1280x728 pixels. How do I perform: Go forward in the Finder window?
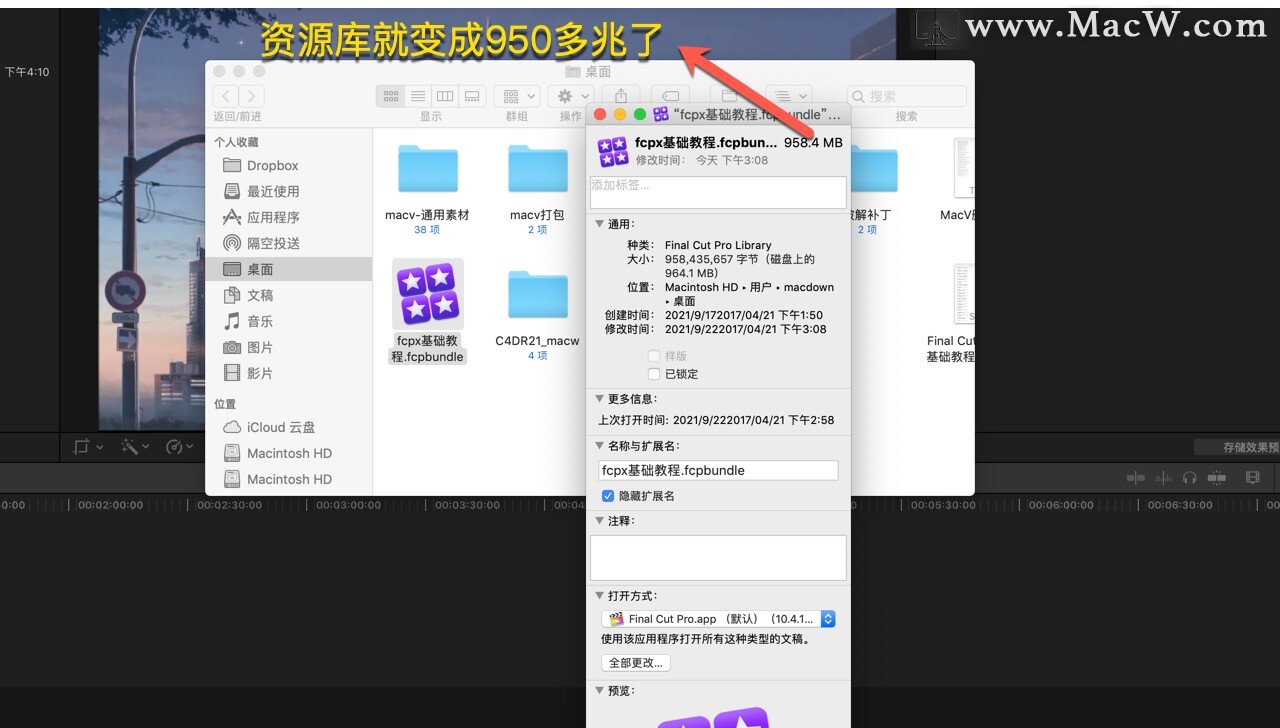tap(252, 96)
